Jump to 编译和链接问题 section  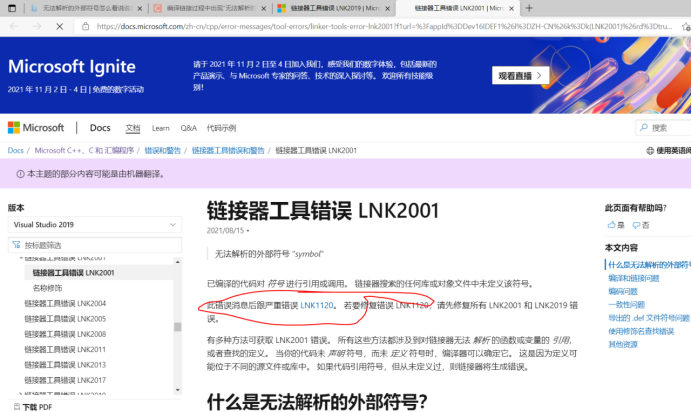click(633, 278)
